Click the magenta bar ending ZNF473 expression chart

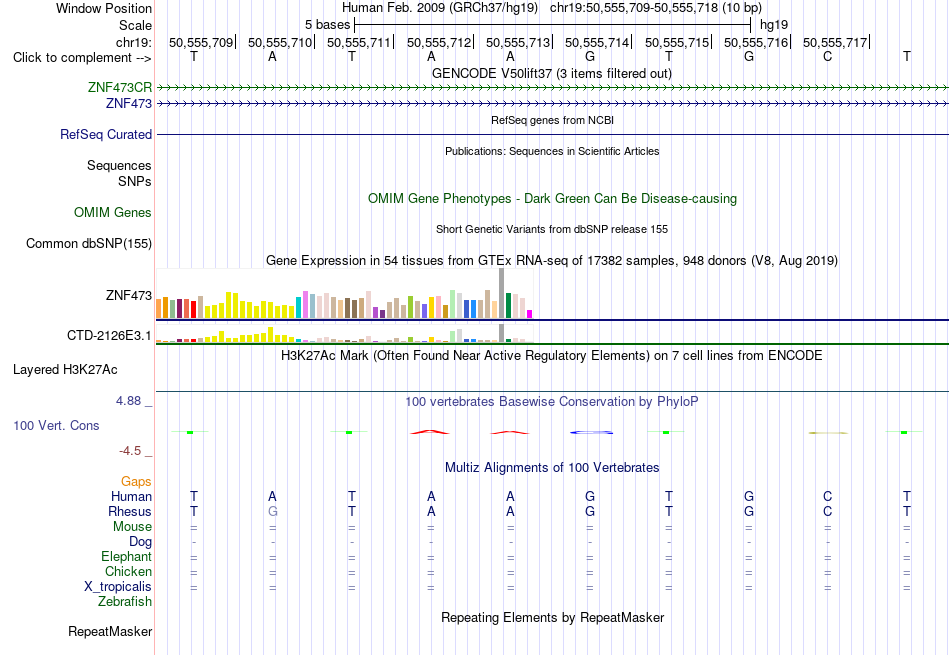530,314
